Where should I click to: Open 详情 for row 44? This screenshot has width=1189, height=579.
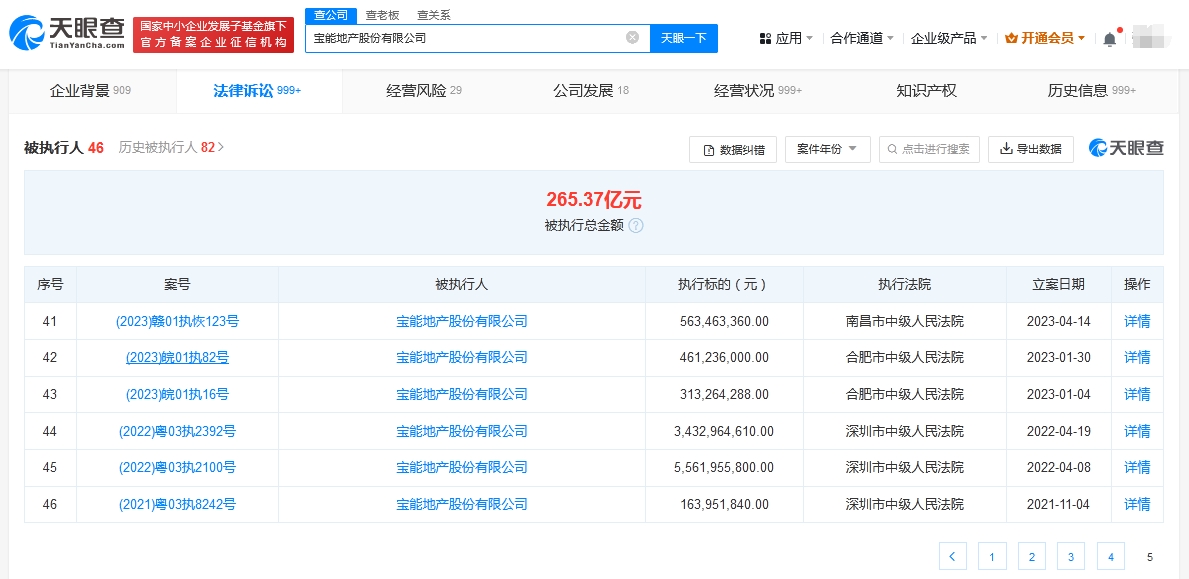1137,432
